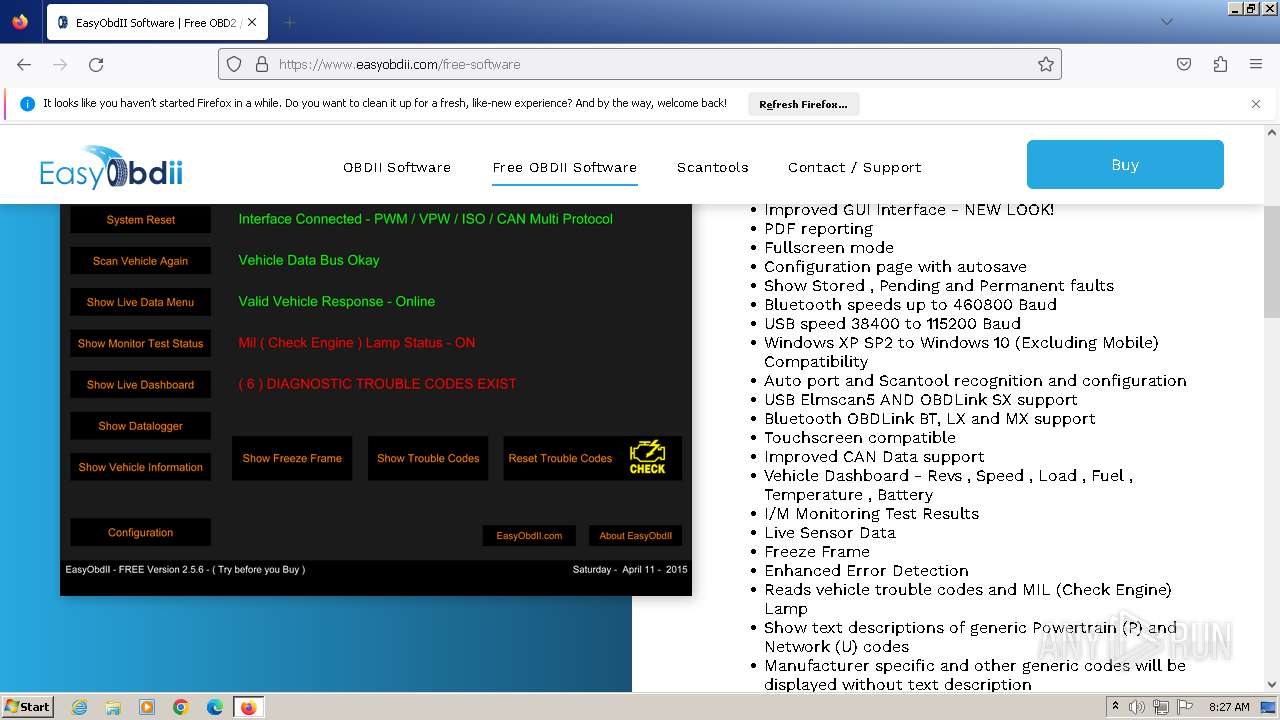Click the volume speaker tray icon
Image resolution: width=1280 pixels, height=720 pixels.
click(1137, 707)
